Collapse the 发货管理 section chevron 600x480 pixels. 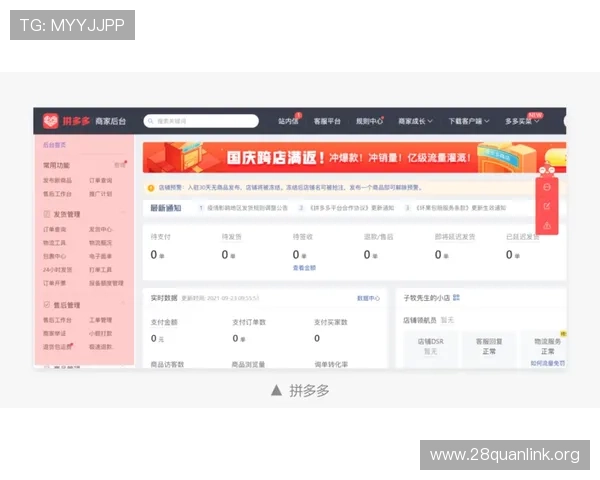click(123, 212)
